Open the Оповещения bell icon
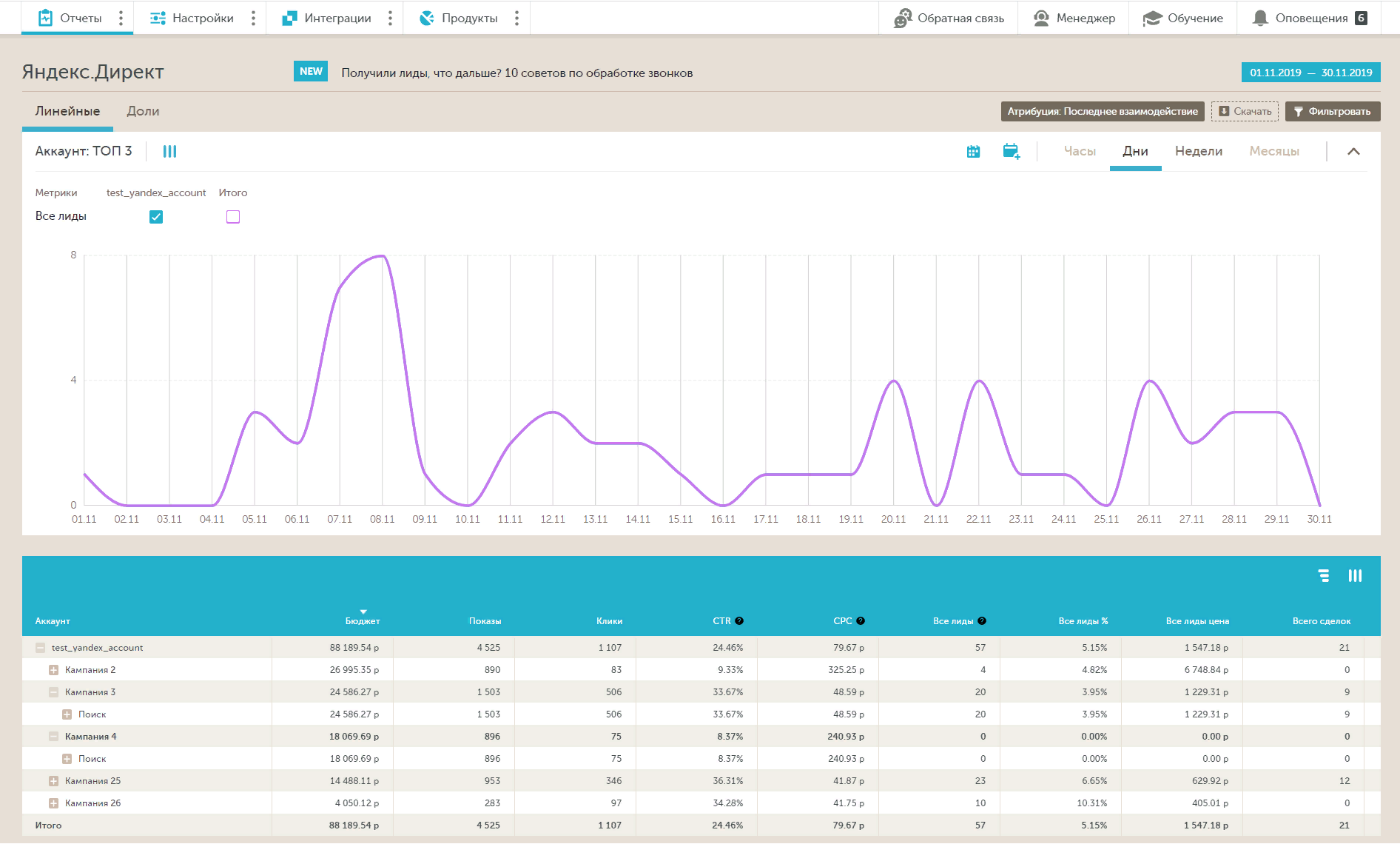Viewport: 1400px width, 844px height. tap(1259, 18)
